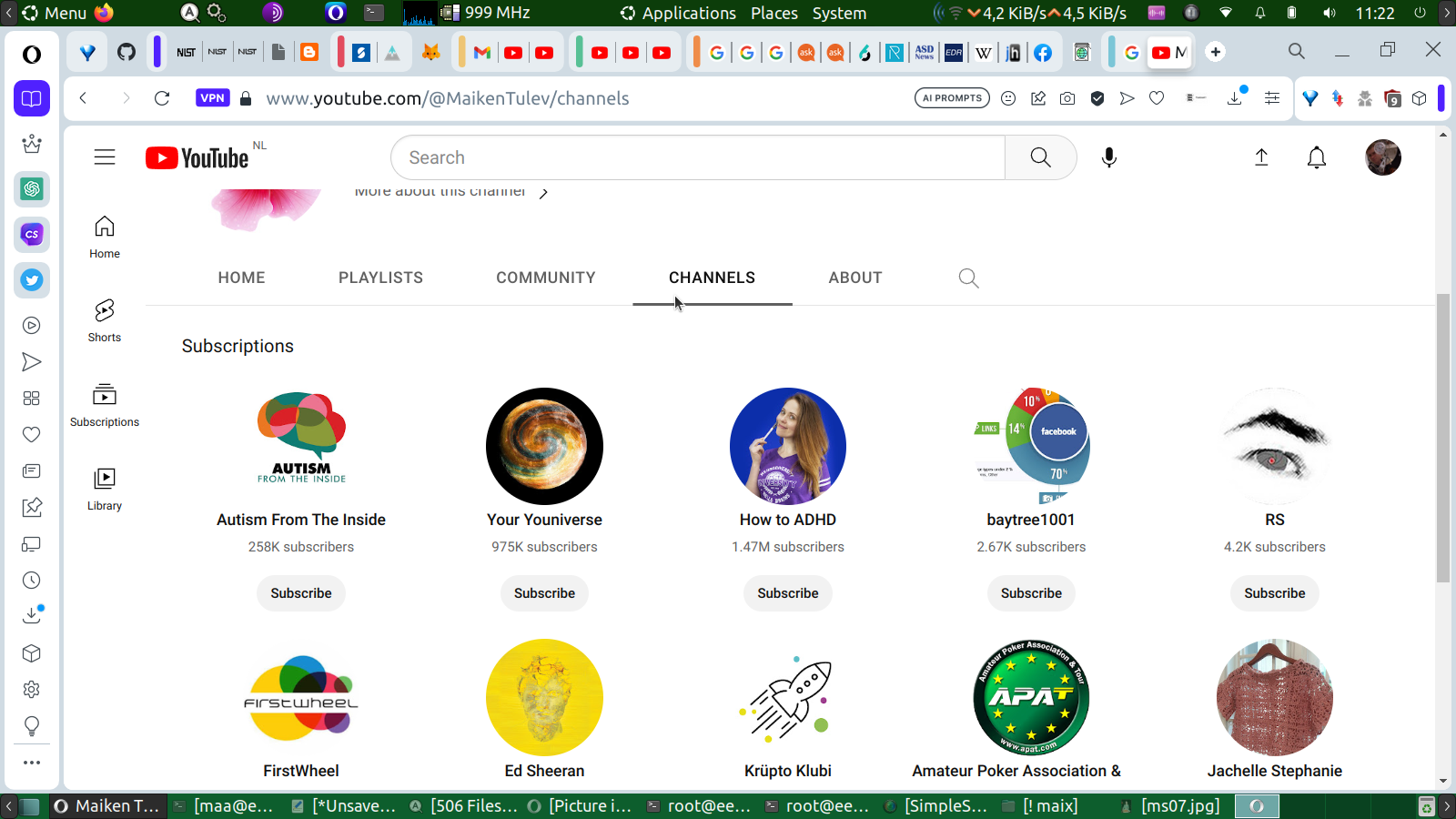Subscribe to baytree1001

pyautogui.click(x=1031, y=593)
